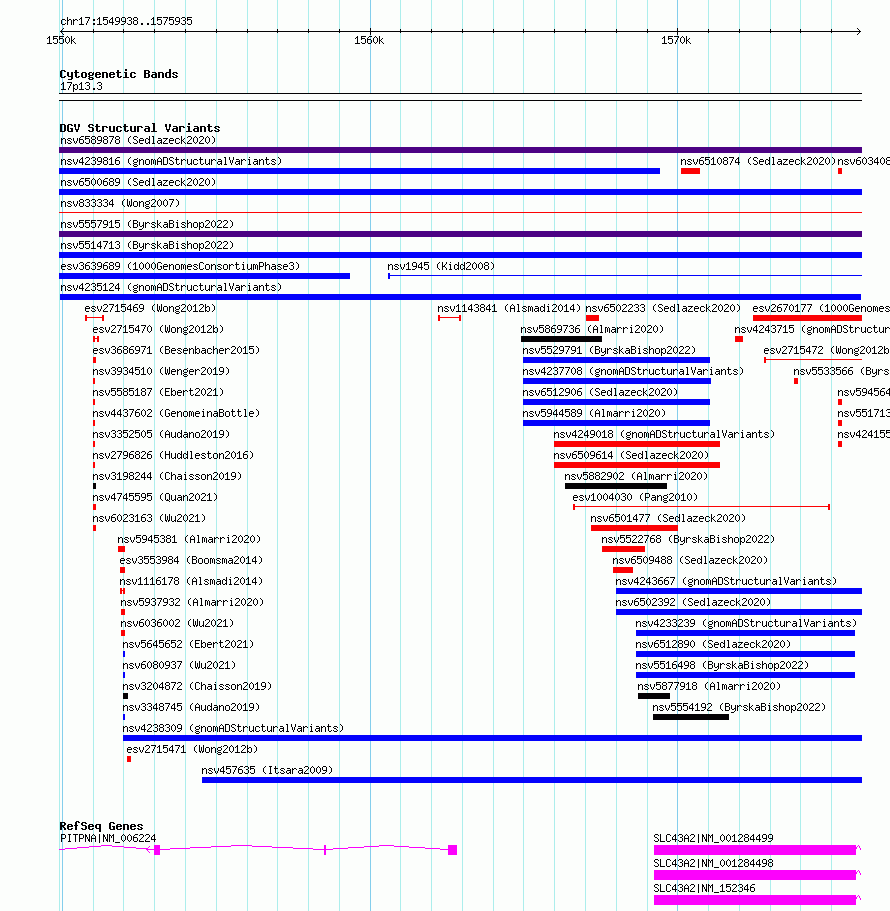Select nsv6080937 (Wu2021) variant
Viewport: 890px width, 911px height.
[179, 664]
